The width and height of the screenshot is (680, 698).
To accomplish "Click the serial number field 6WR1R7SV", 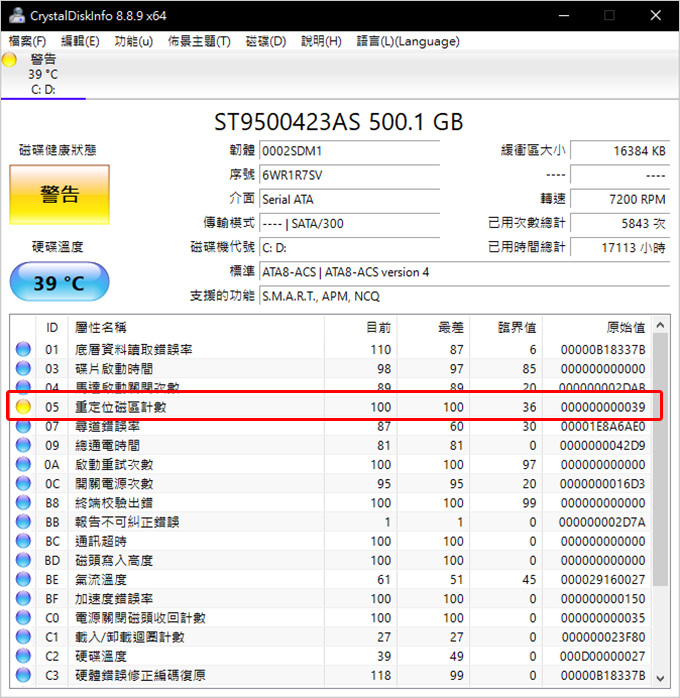I will (x=349, y=174).
